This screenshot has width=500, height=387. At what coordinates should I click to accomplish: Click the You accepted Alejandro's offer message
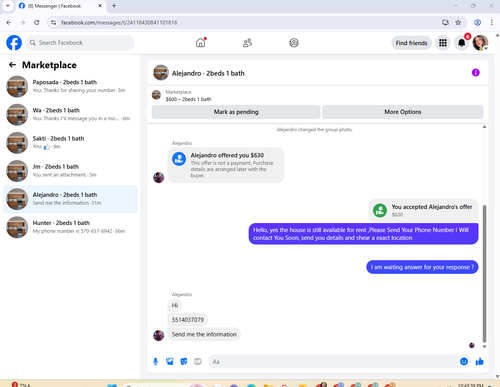coord(423,210)
